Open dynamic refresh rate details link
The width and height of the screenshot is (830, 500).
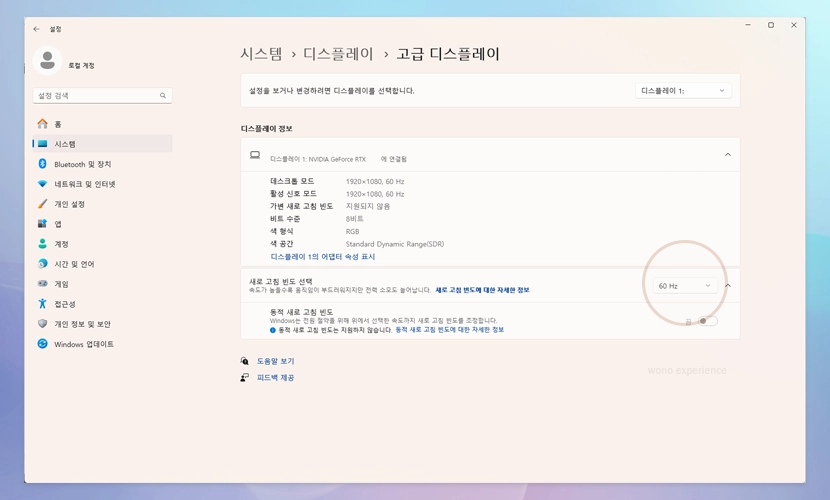coord(449,330)
